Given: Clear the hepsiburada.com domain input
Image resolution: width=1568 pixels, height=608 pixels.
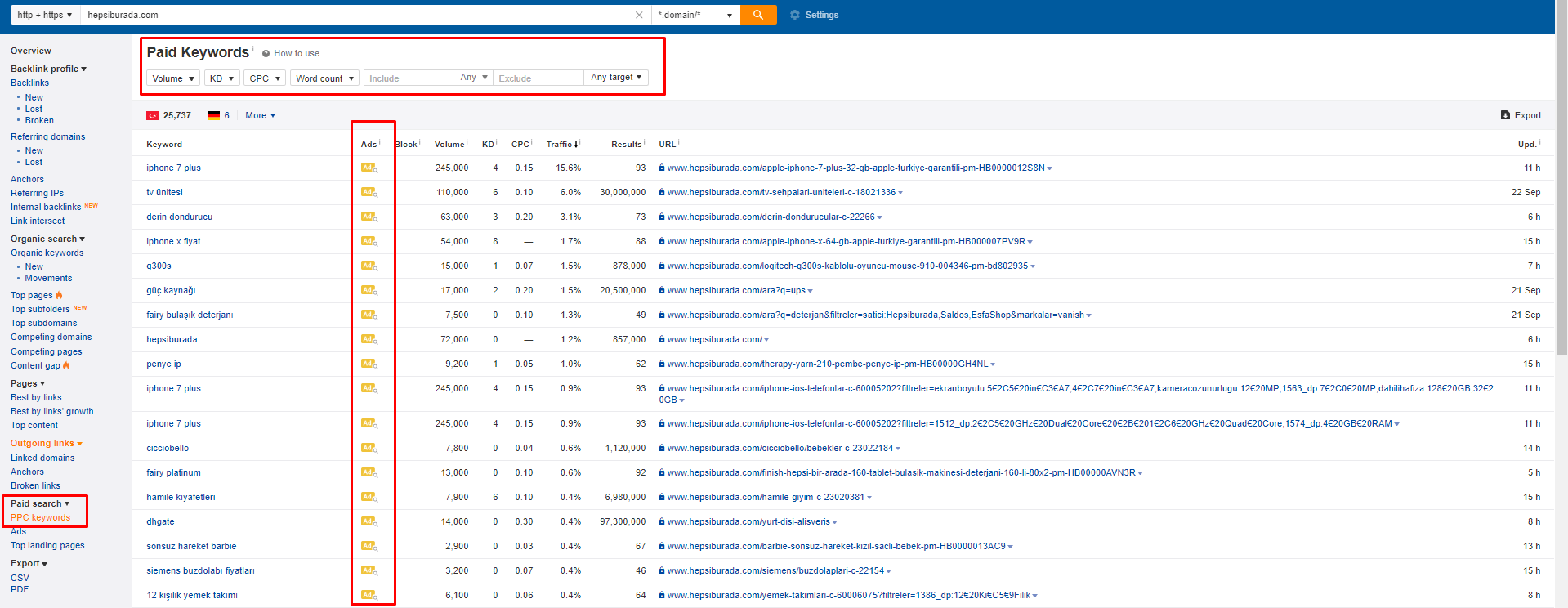Looking at the screenshot, I should point(639,15).
